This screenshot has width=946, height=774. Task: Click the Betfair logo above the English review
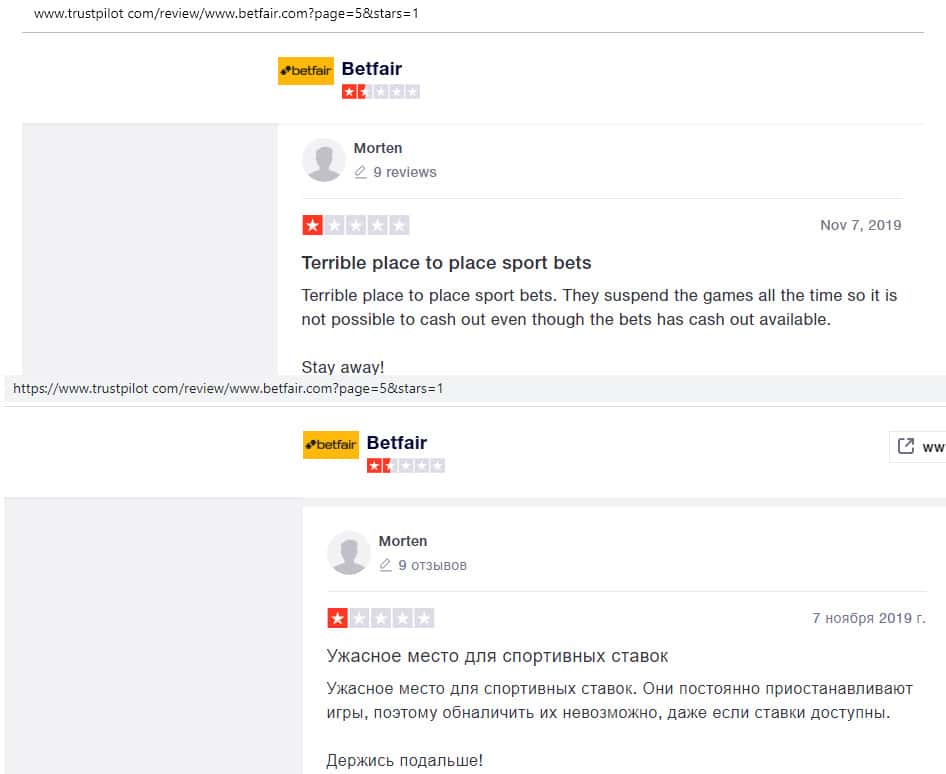(x=306, y=71)
